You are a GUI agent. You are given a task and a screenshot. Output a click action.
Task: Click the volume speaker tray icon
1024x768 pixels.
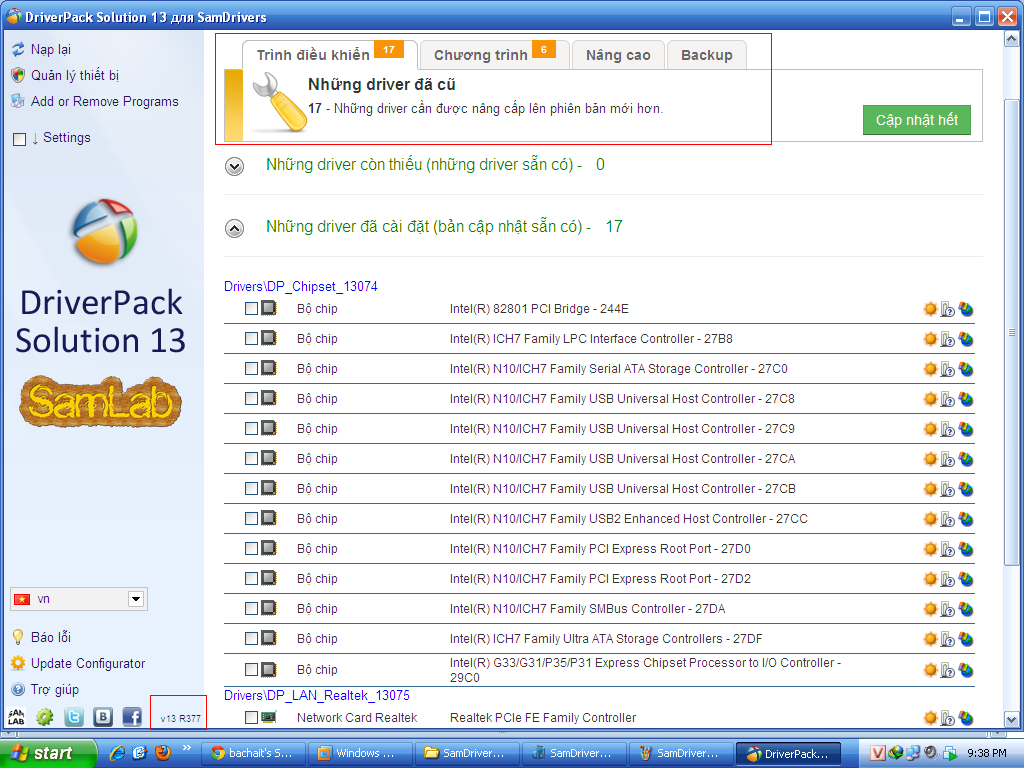tap(931, 753)
